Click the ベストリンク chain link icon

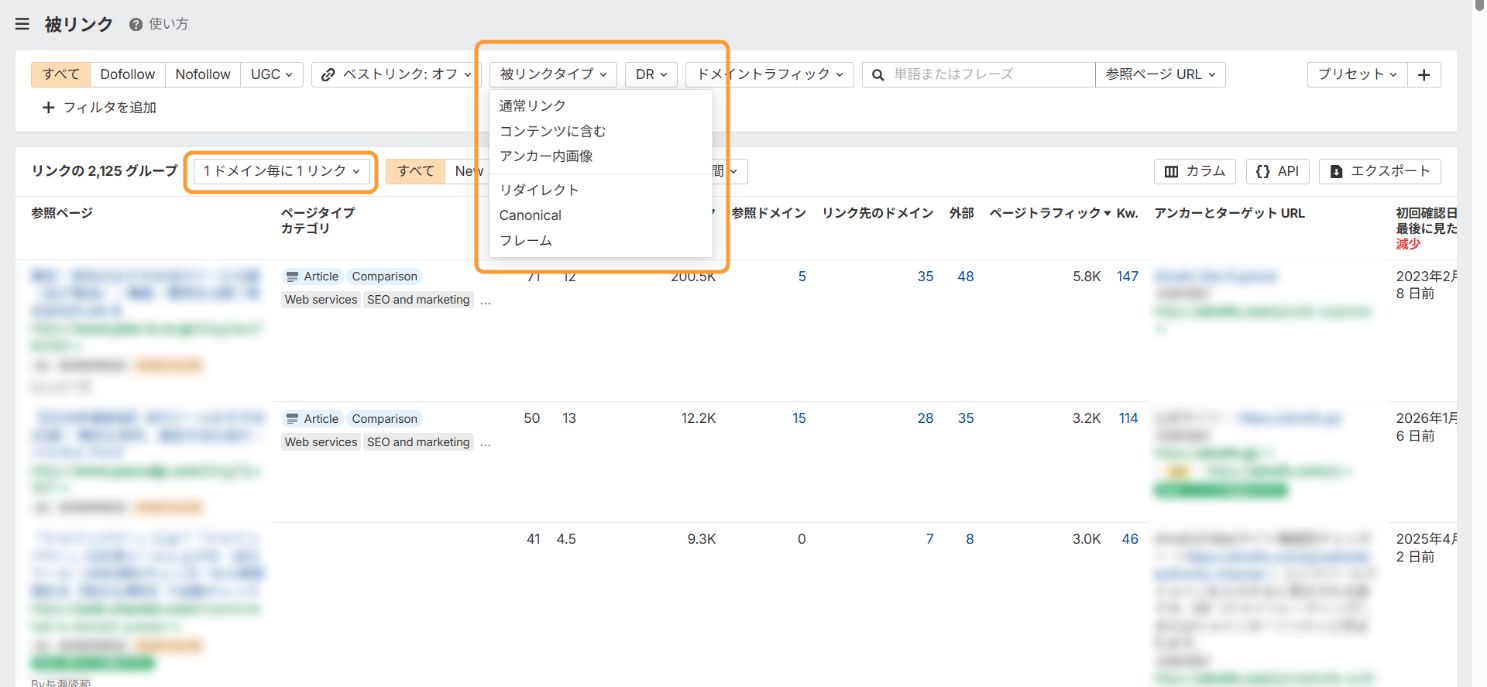click(328, 73)
